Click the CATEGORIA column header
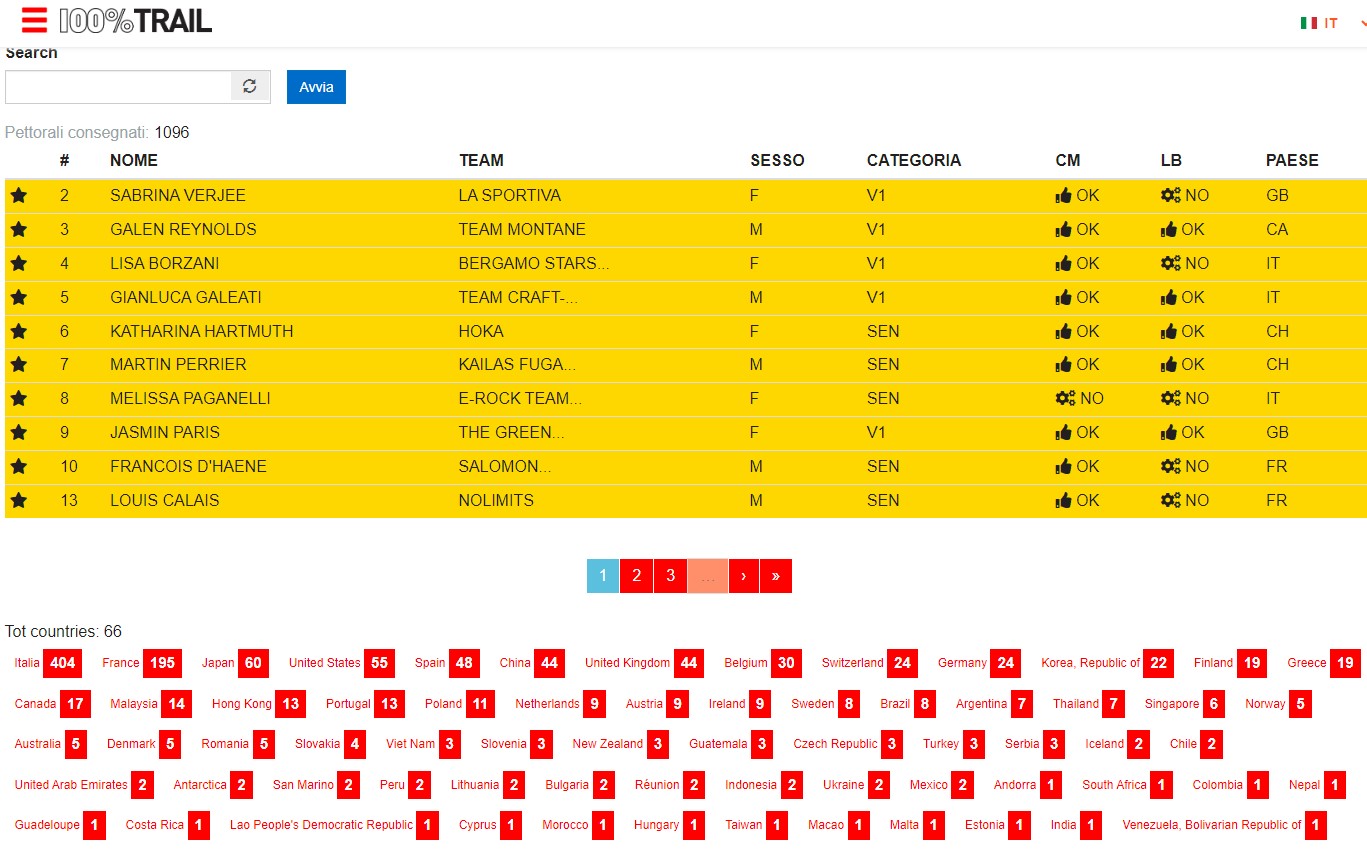Image resolution: width=1367 pixels, height=860 pixels. pyautogui.click(x=914, y=160)
